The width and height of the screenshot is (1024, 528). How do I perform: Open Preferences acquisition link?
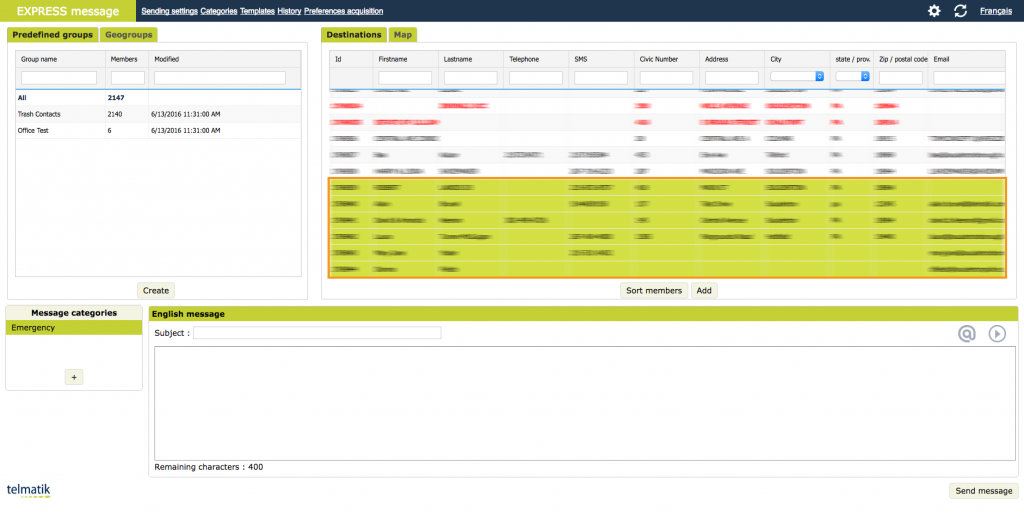coord(344,11)
